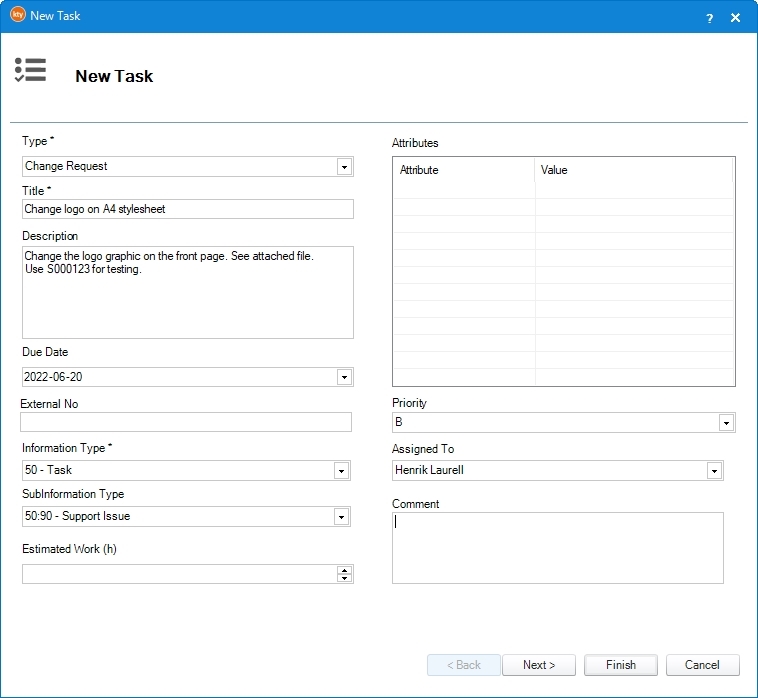This screenshot has height=698, width=758.
Task: Expand the Priority dropdown
Action: pyautogui.click(x=726, y=423)
